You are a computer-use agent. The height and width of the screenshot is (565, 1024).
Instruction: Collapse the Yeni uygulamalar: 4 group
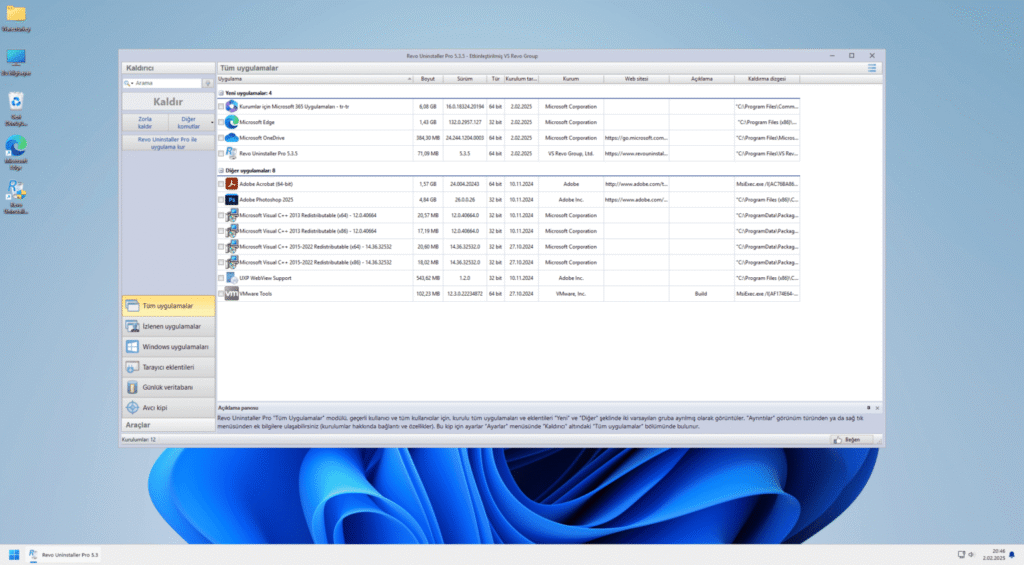(x=221, y=93)
